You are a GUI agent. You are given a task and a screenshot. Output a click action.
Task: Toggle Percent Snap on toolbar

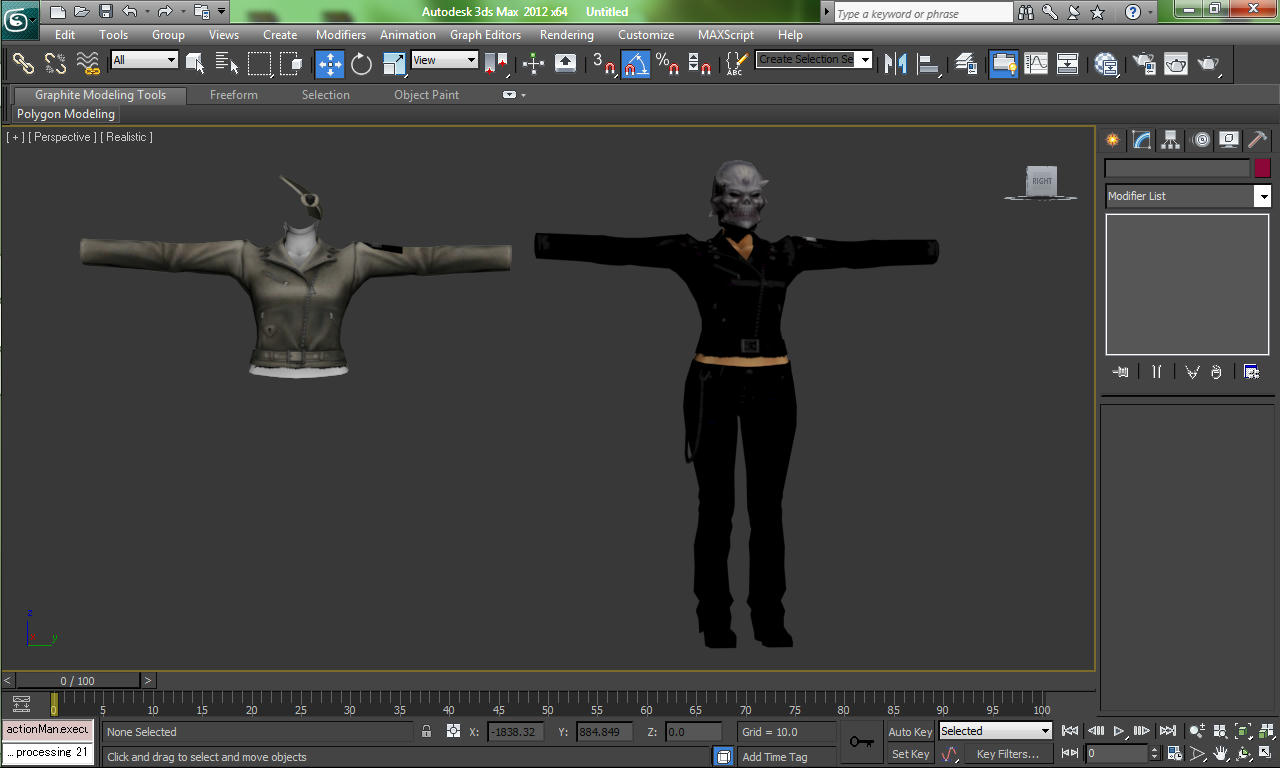click(x=668, y=64)
